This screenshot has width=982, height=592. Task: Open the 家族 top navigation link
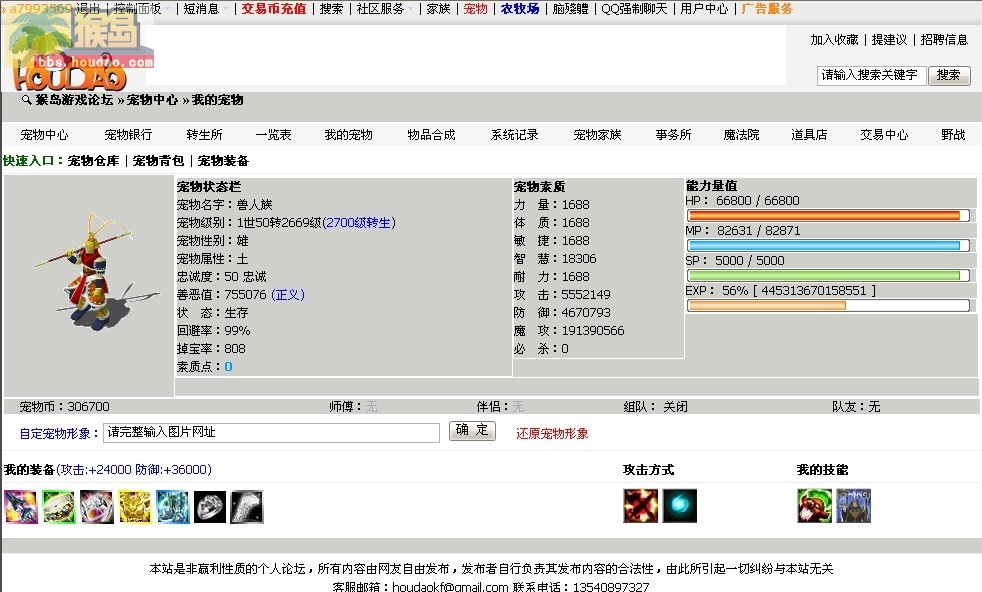[x=438, y=9]
